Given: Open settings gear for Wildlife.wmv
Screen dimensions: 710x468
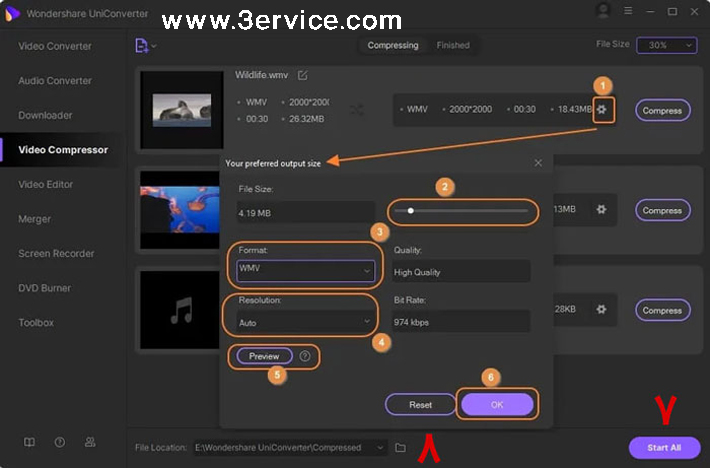Looking at the screenshot, I should coord(603,110).
